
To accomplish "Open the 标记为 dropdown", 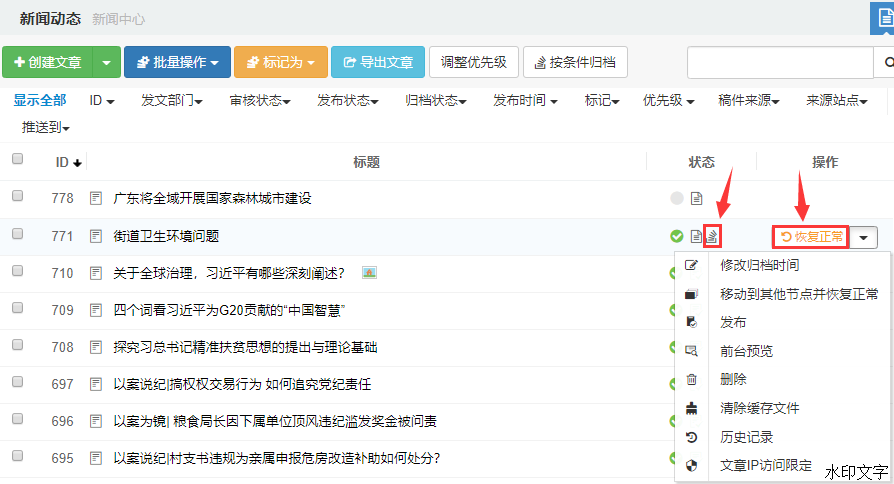I will point(281,62).
